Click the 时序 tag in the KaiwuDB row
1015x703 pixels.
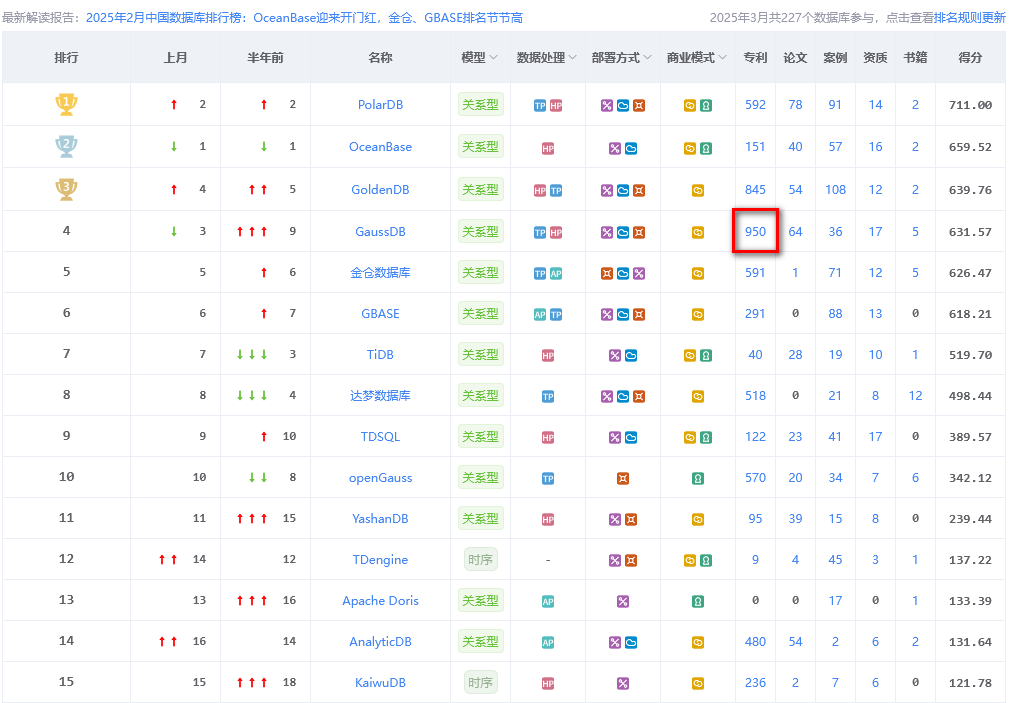480,682
